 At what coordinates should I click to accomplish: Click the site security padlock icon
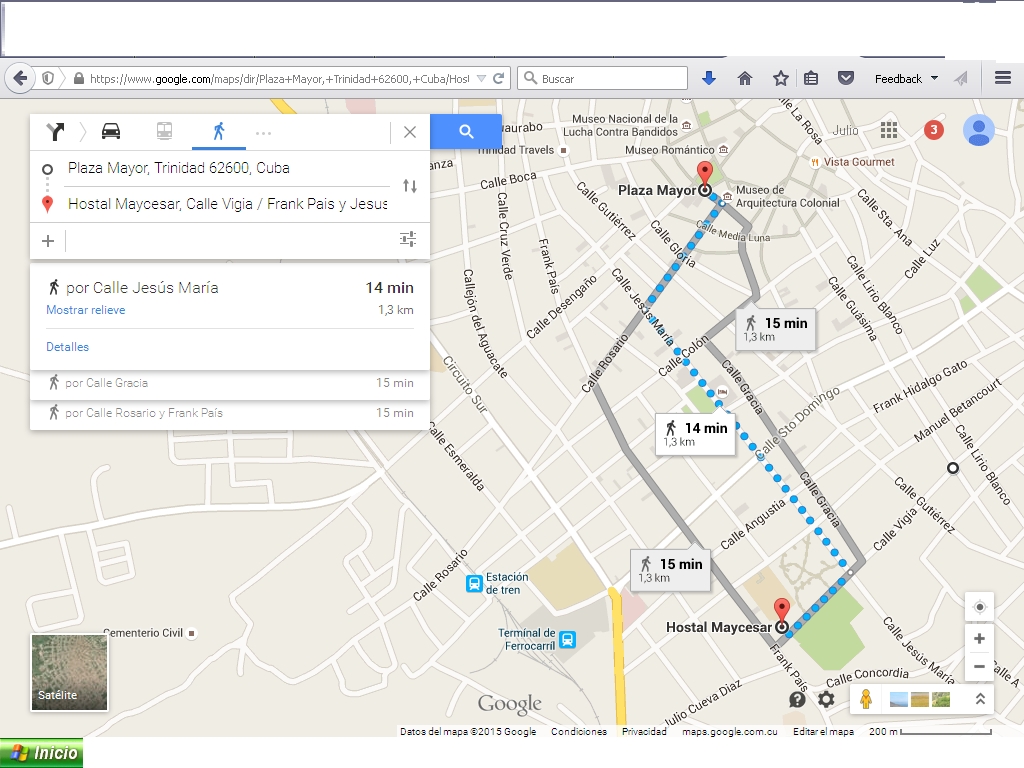coord(78,78)
